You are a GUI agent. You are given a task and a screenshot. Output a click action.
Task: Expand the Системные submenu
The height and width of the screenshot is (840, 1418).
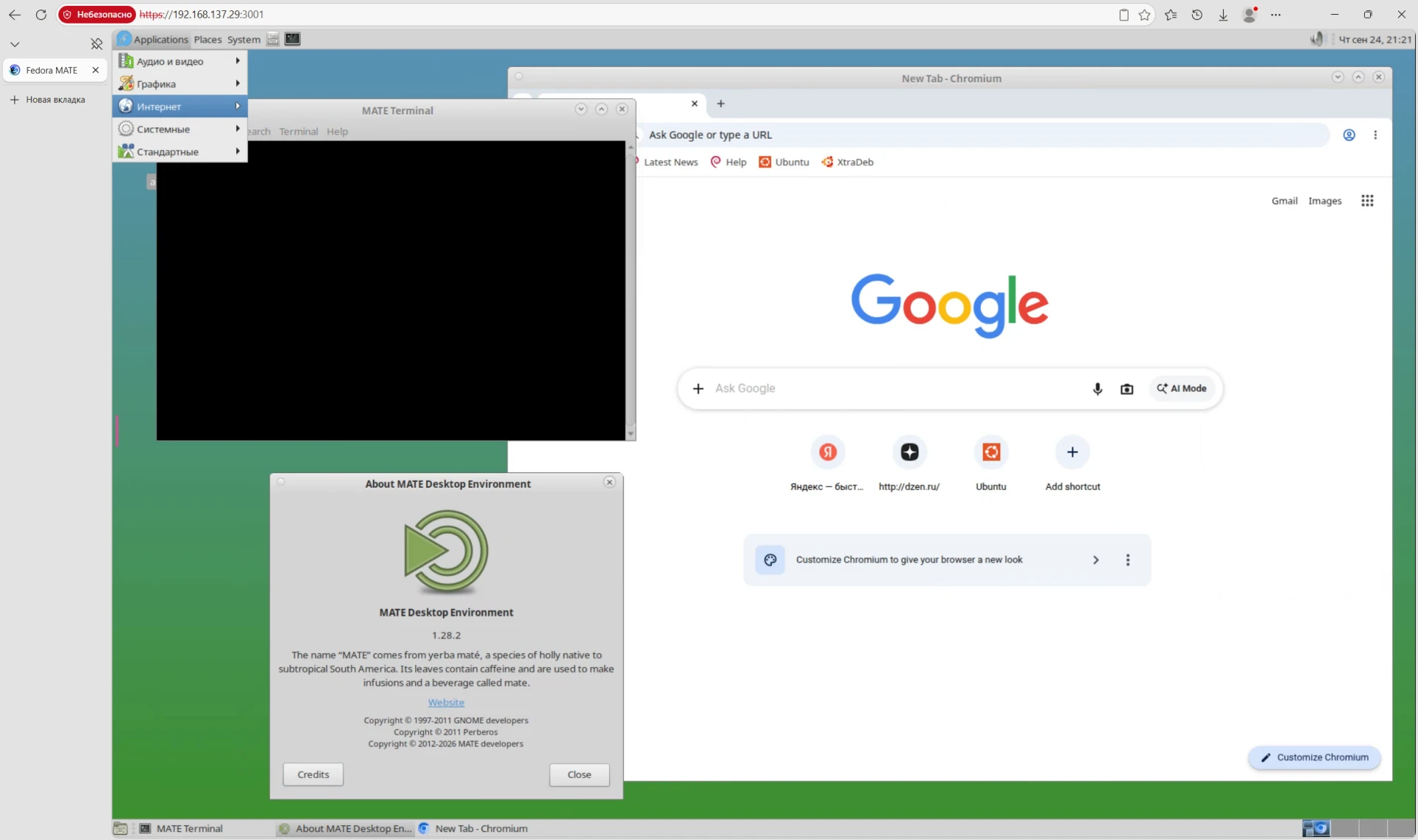(180, 129)
